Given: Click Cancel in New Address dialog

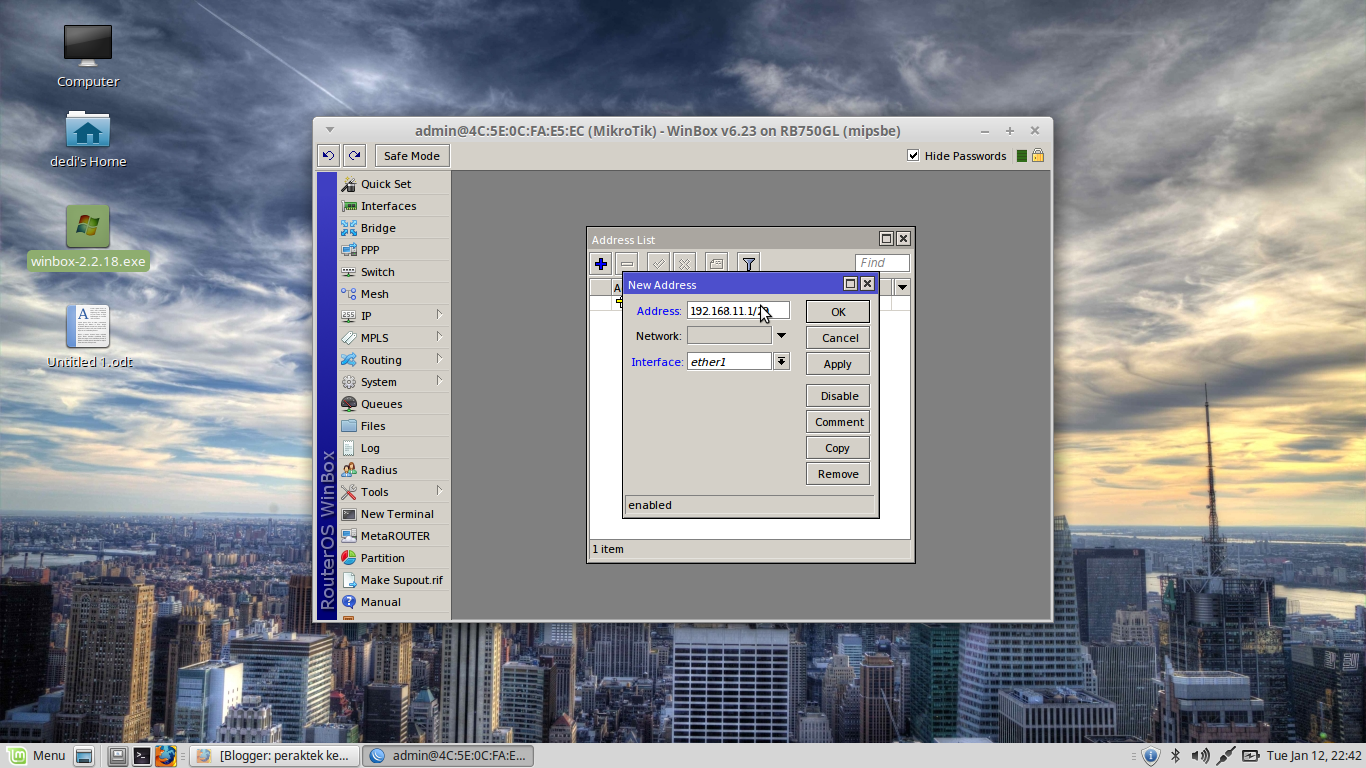Looking at the screenshot, I should [x=838, y=338].
